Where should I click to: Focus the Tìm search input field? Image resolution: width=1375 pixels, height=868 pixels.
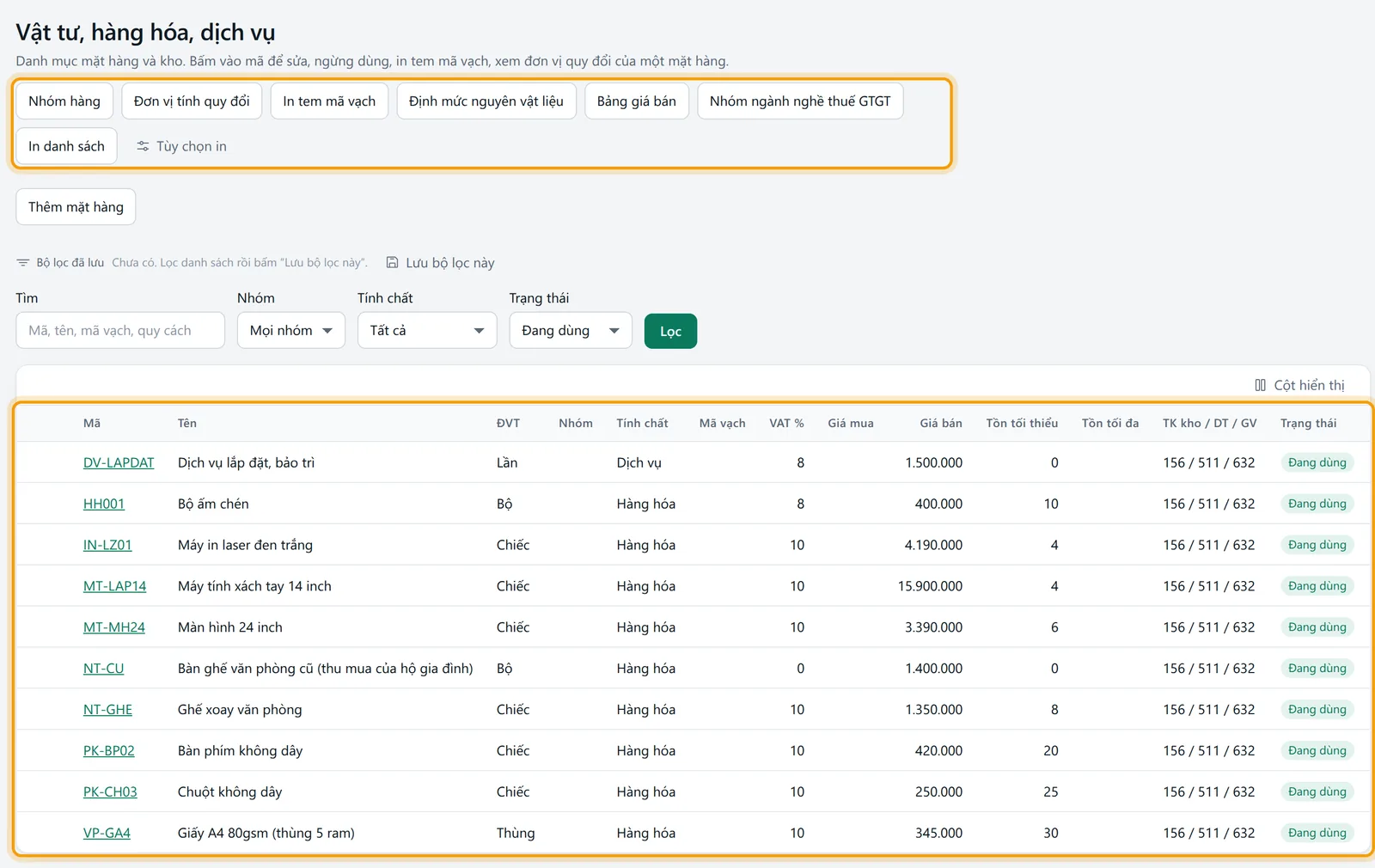click(120, 330)
